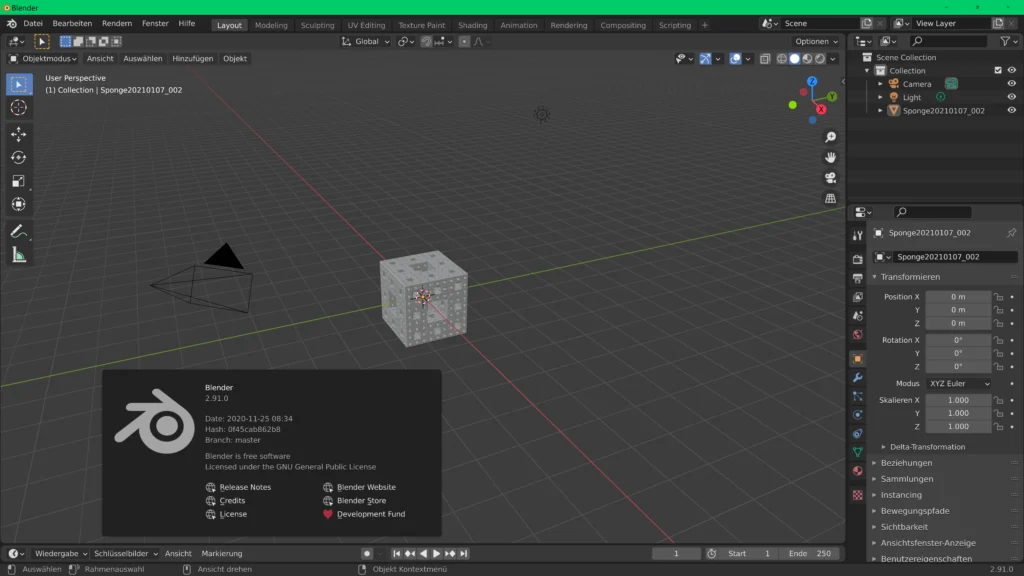The width and height of the screenshot is (1024, 576).
Task: Lock the Skalieren X value
Action: [x=999, y=400]
